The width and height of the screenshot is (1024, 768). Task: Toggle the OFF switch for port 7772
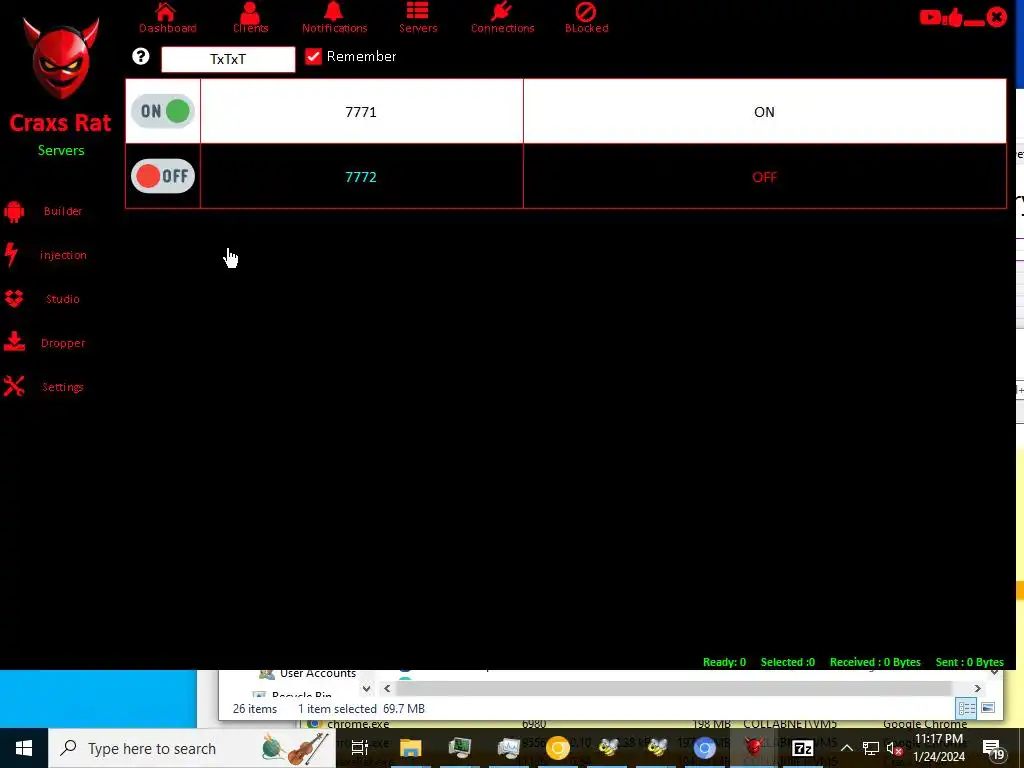(163, 176)
